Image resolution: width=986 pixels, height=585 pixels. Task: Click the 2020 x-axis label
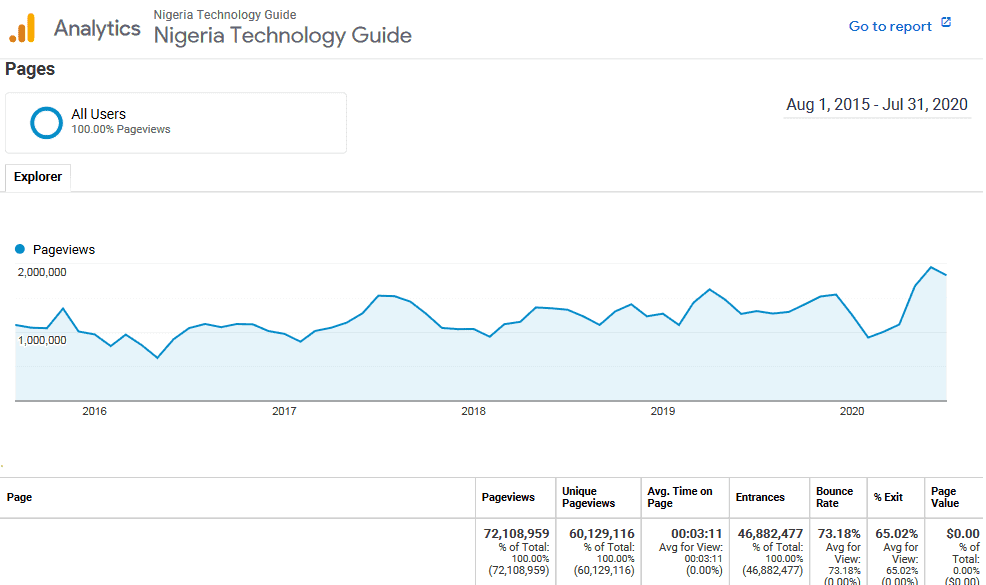pos(851,411)
